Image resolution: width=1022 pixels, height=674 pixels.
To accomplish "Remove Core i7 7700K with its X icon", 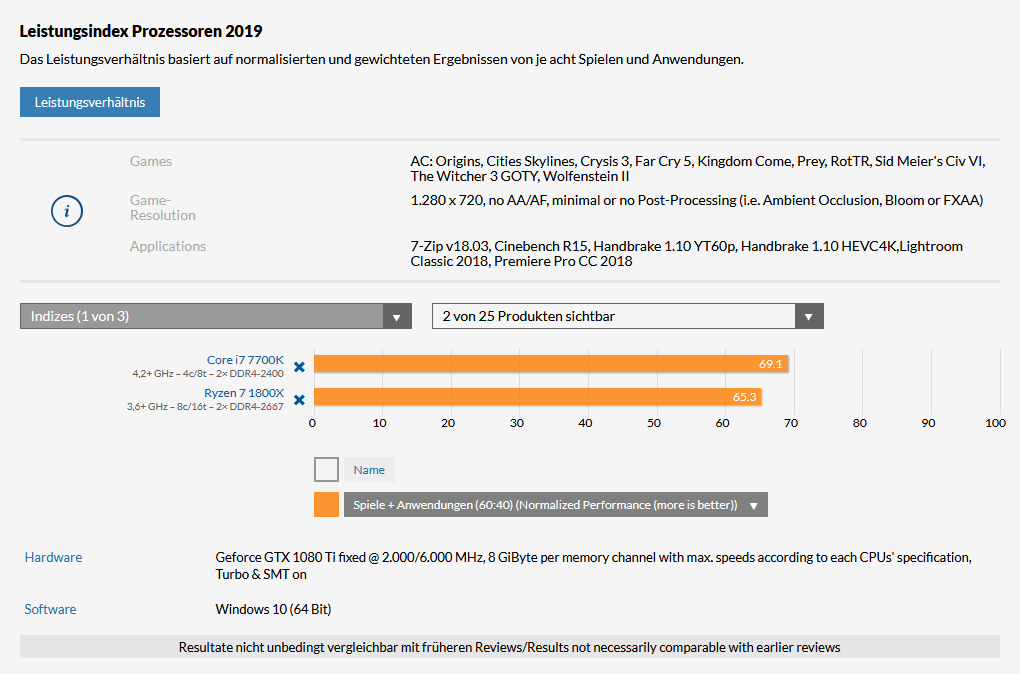I will [x=299, y=367].
